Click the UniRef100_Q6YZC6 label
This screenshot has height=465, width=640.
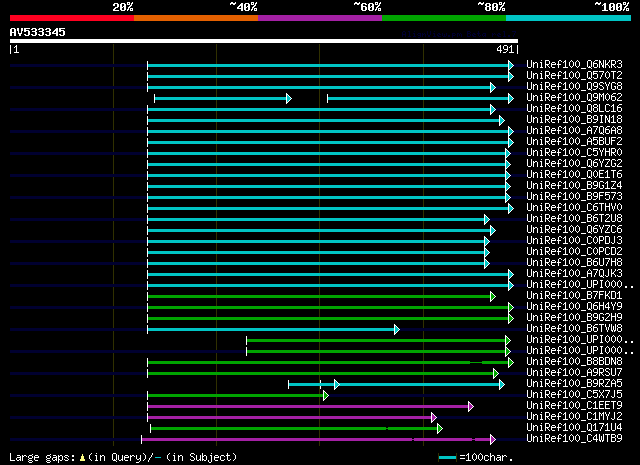click(x=574, y=230)
